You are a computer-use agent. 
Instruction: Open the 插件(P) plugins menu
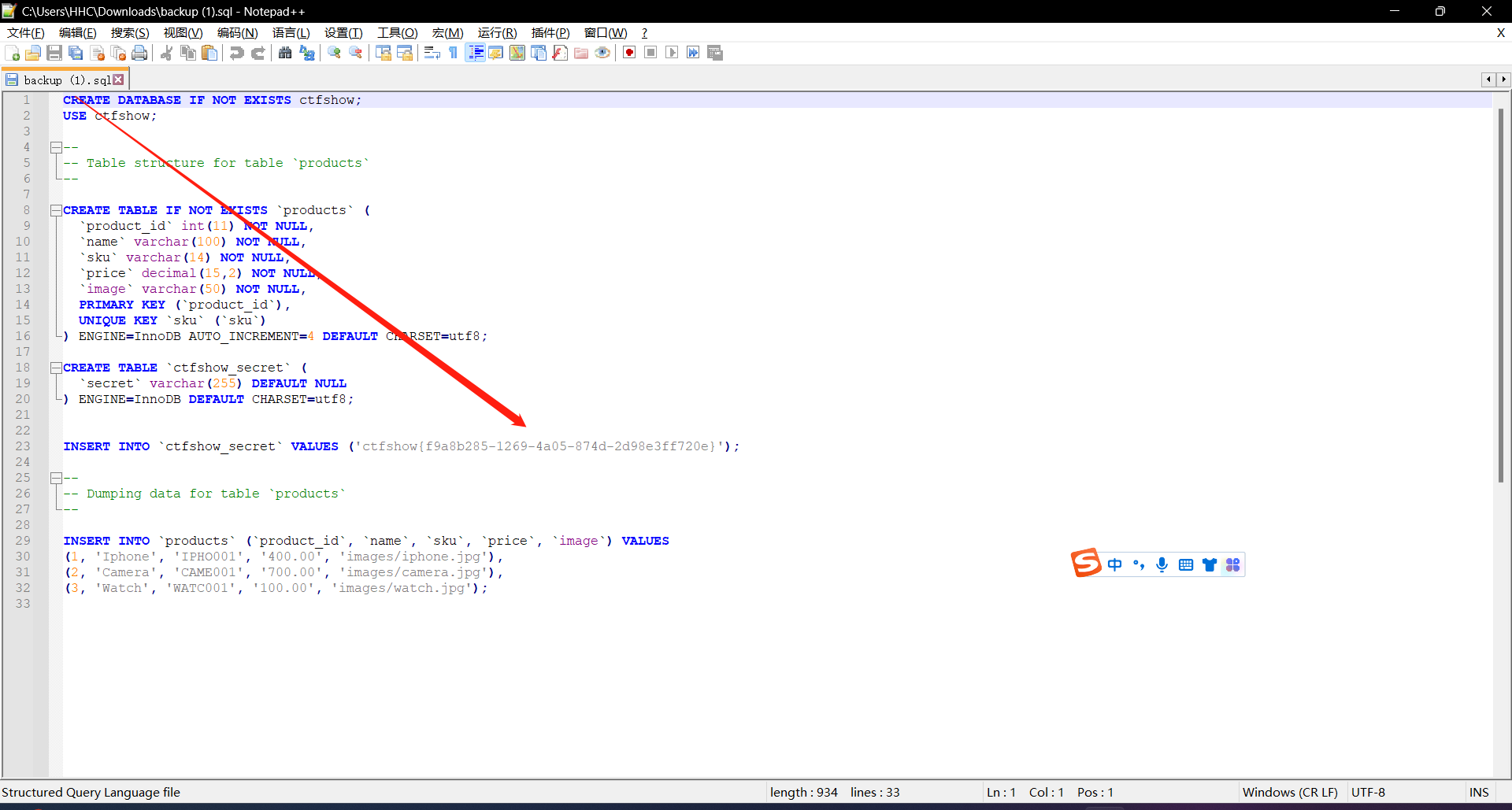(550, 32)
